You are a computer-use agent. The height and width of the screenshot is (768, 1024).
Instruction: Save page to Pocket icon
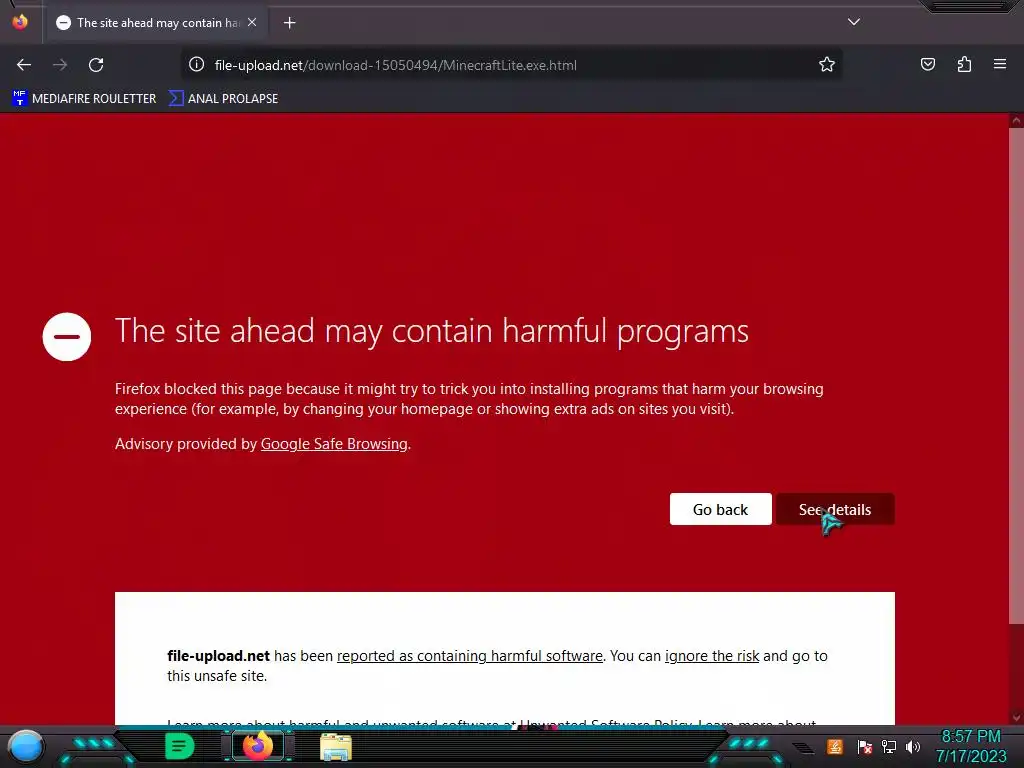(928, 64)
